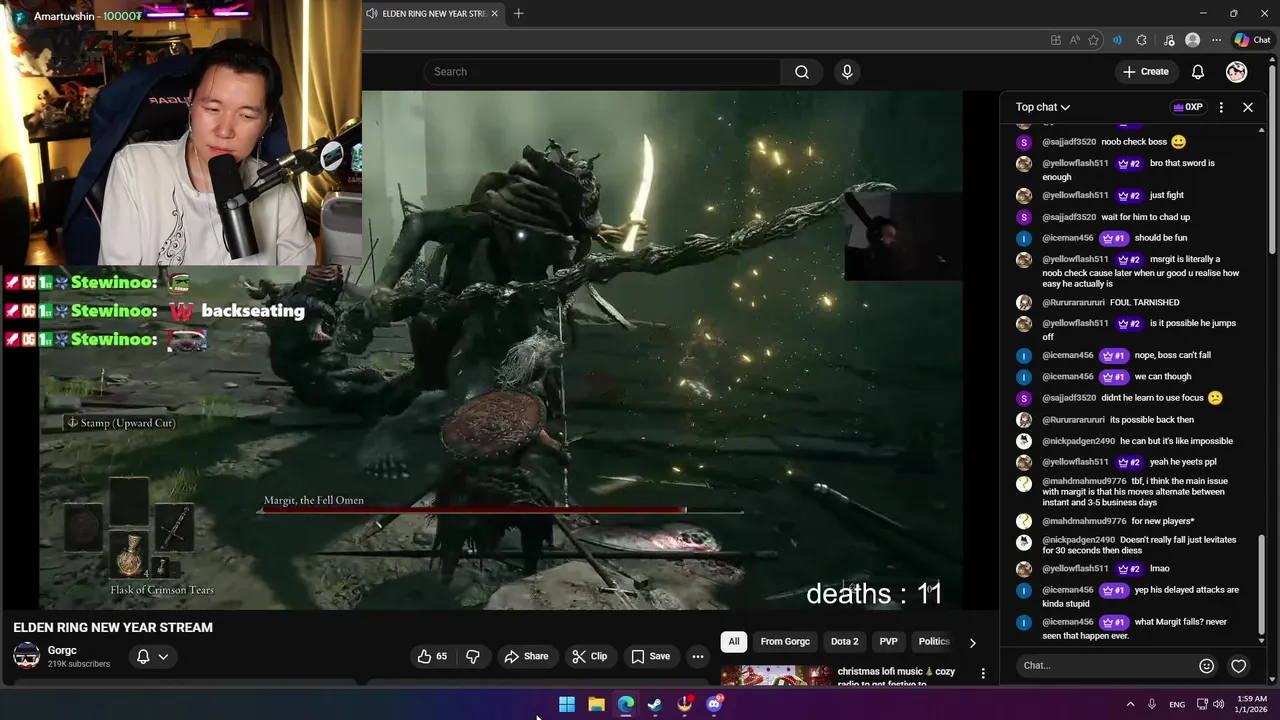Screen dimensions: 1280x720
Task: Open the Edge browser profile icon
Action: (x=1192, y=40)
